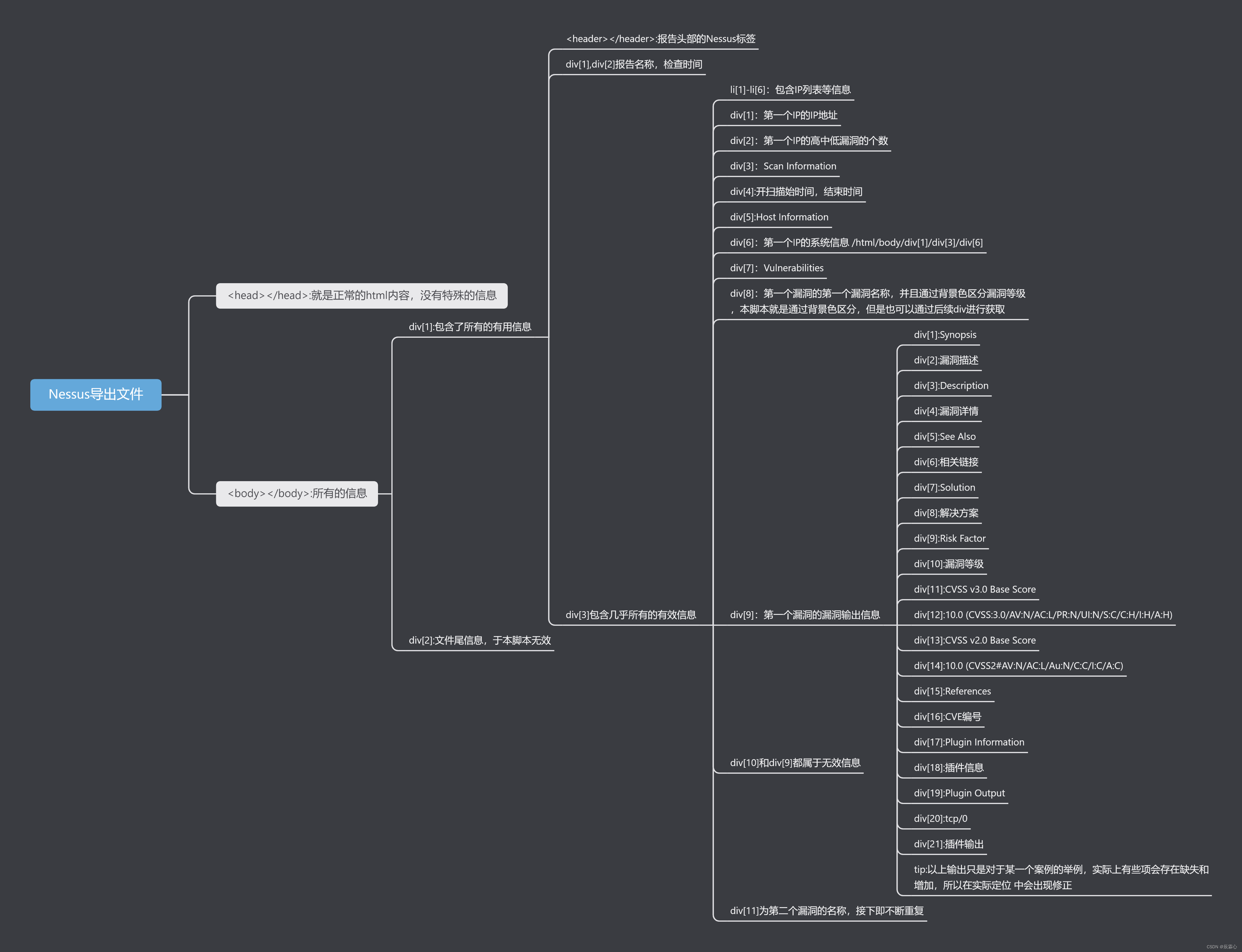Select the Nessus导出文件 root node
Image resolution: width=1242 pixels, height=952 pixels.
coord(96,394)
